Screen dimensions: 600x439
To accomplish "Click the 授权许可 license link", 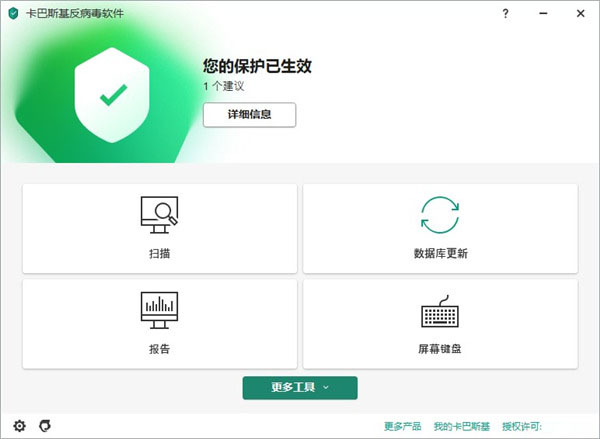I will click(522, 426).
